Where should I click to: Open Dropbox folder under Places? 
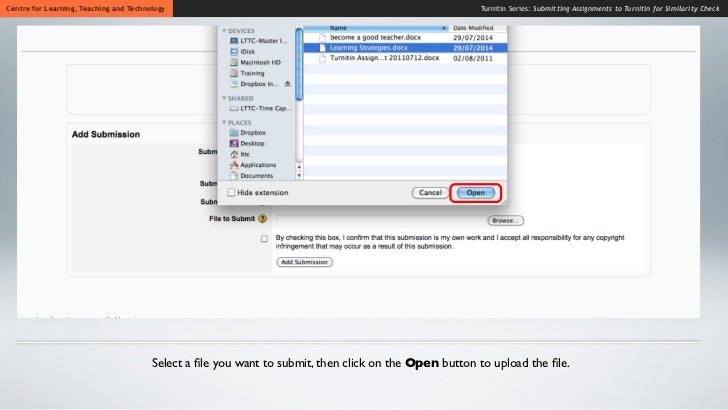pyautogui.click(x=248, y=133)
